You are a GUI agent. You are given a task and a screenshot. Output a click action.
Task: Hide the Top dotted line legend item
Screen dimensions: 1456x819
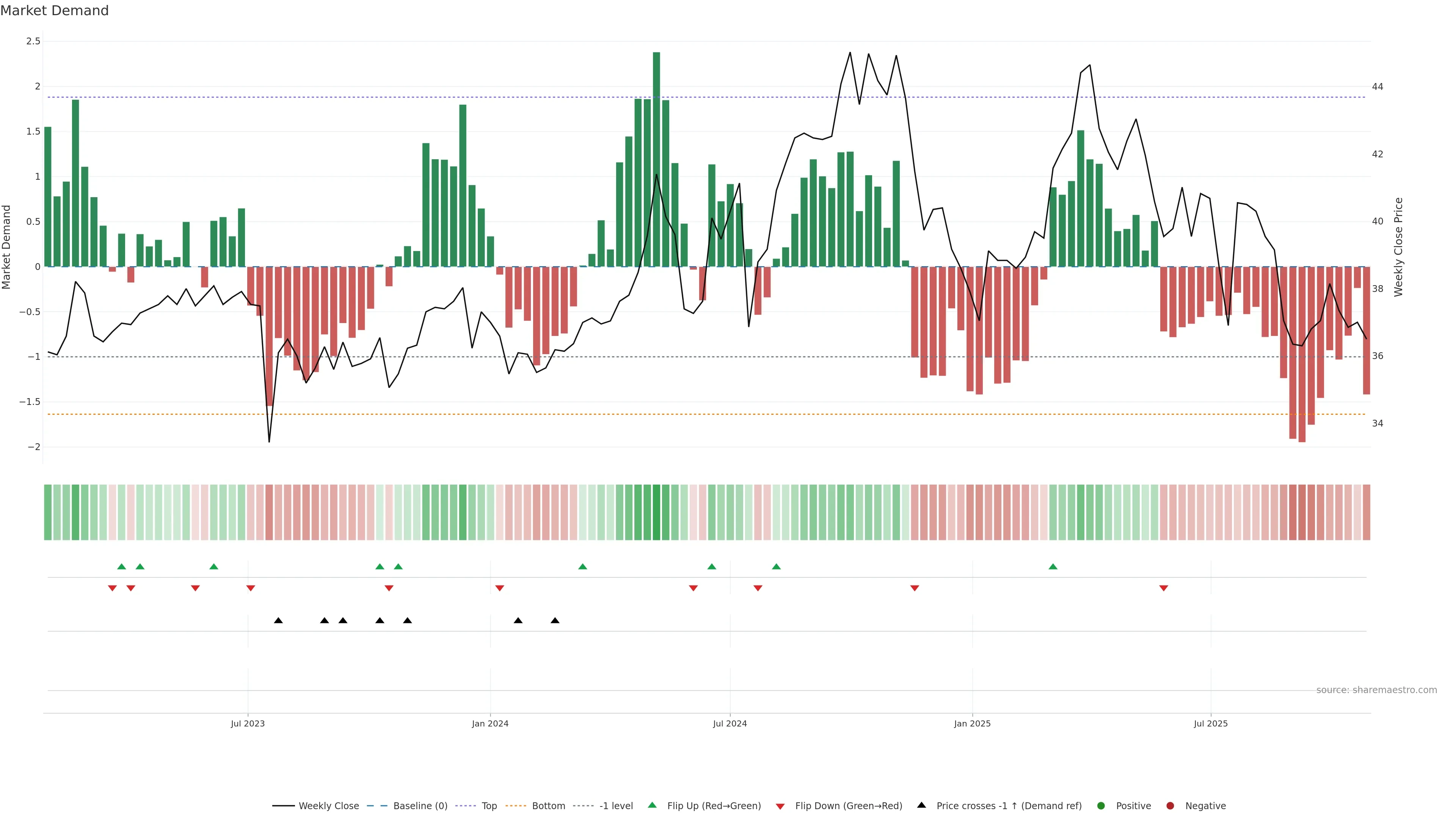(489, 806)
